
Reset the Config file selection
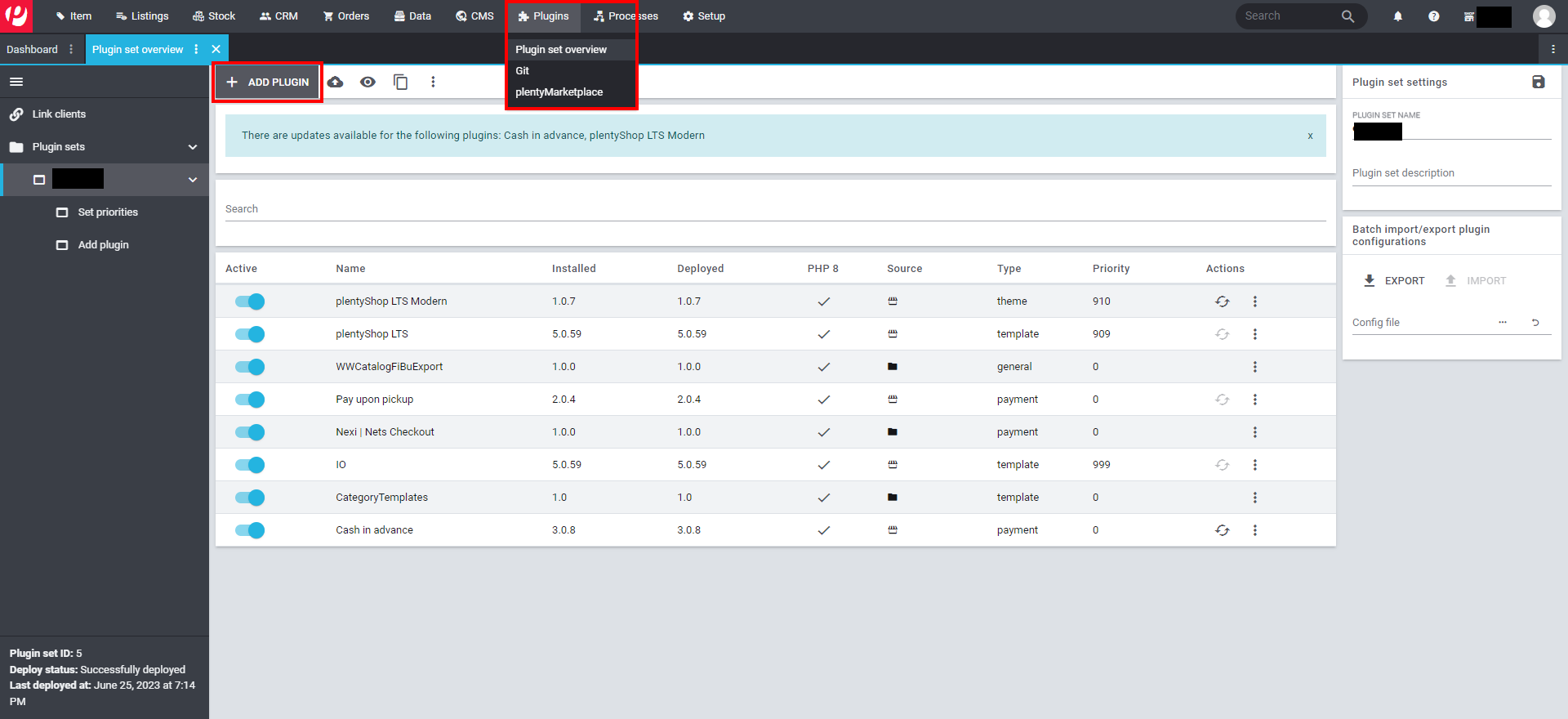point(1535,323)
